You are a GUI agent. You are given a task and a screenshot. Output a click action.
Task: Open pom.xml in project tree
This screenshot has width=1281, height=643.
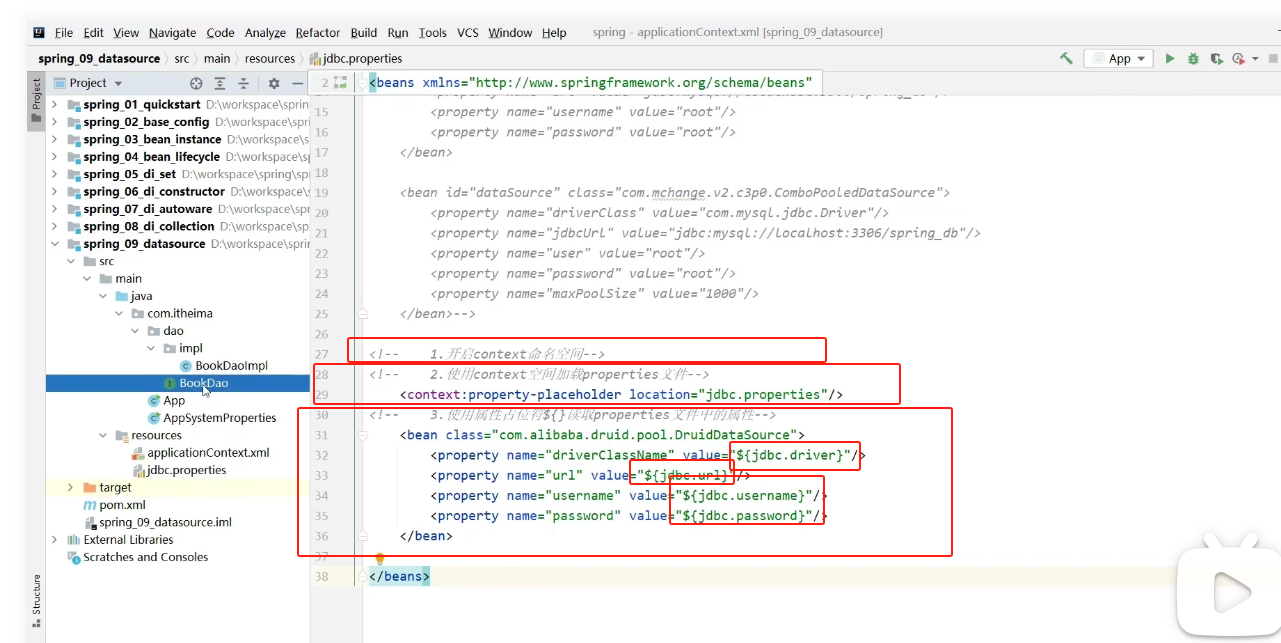[x=122, y=505]
